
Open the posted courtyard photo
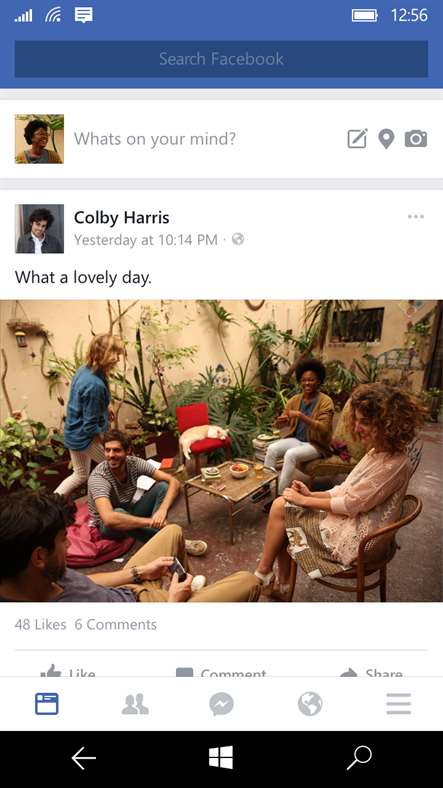click(x=222, y=451)
